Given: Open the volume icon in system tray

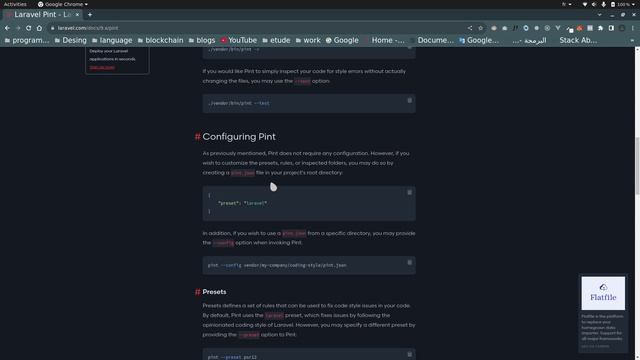Looking at the screenshot, I should [594, 4].
